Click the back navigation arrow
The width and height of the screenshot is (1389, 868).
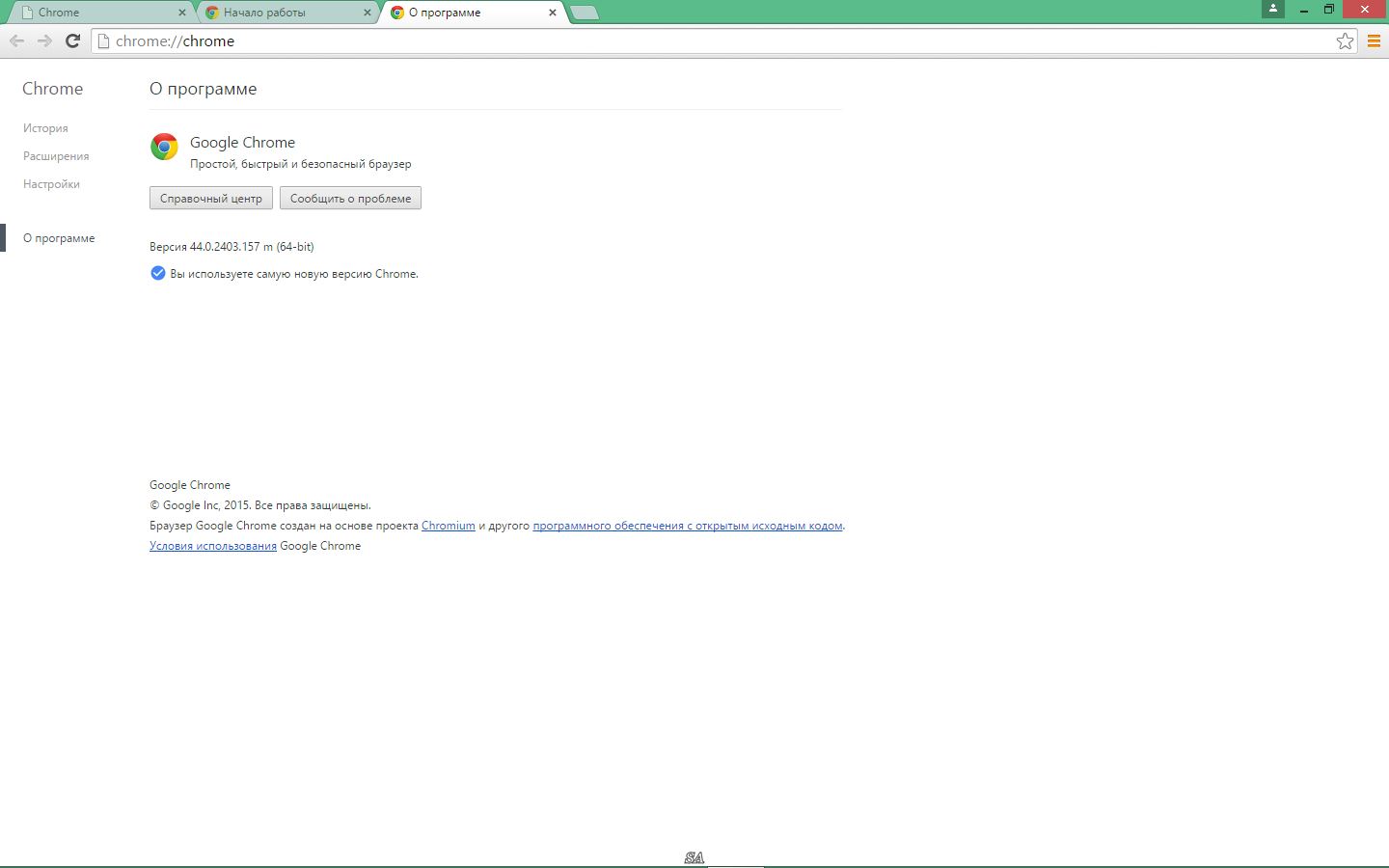(x=16, y=41)
